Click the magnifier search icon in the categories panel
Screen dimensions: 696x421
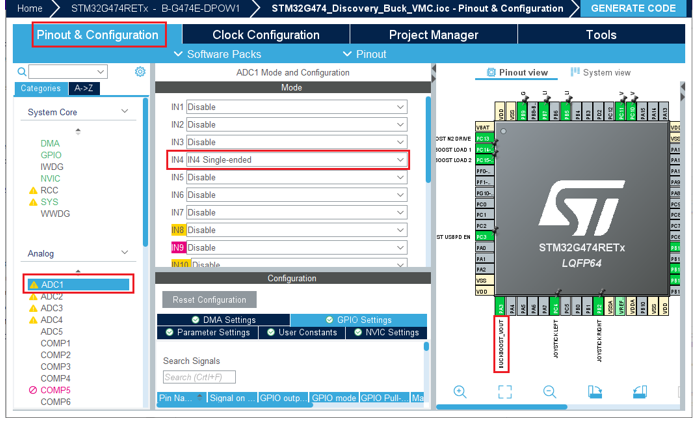(x=22, y=71)
